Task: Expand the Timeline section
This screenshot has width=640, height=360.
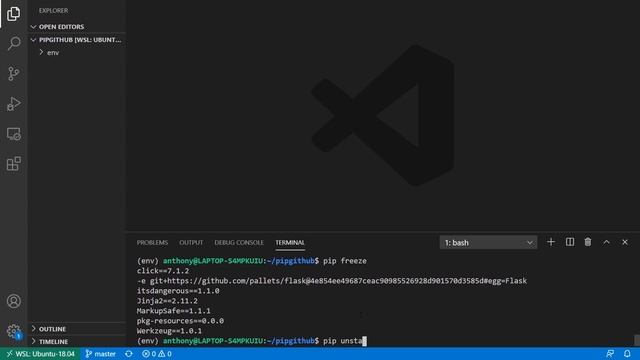Action: pos(77,342)
